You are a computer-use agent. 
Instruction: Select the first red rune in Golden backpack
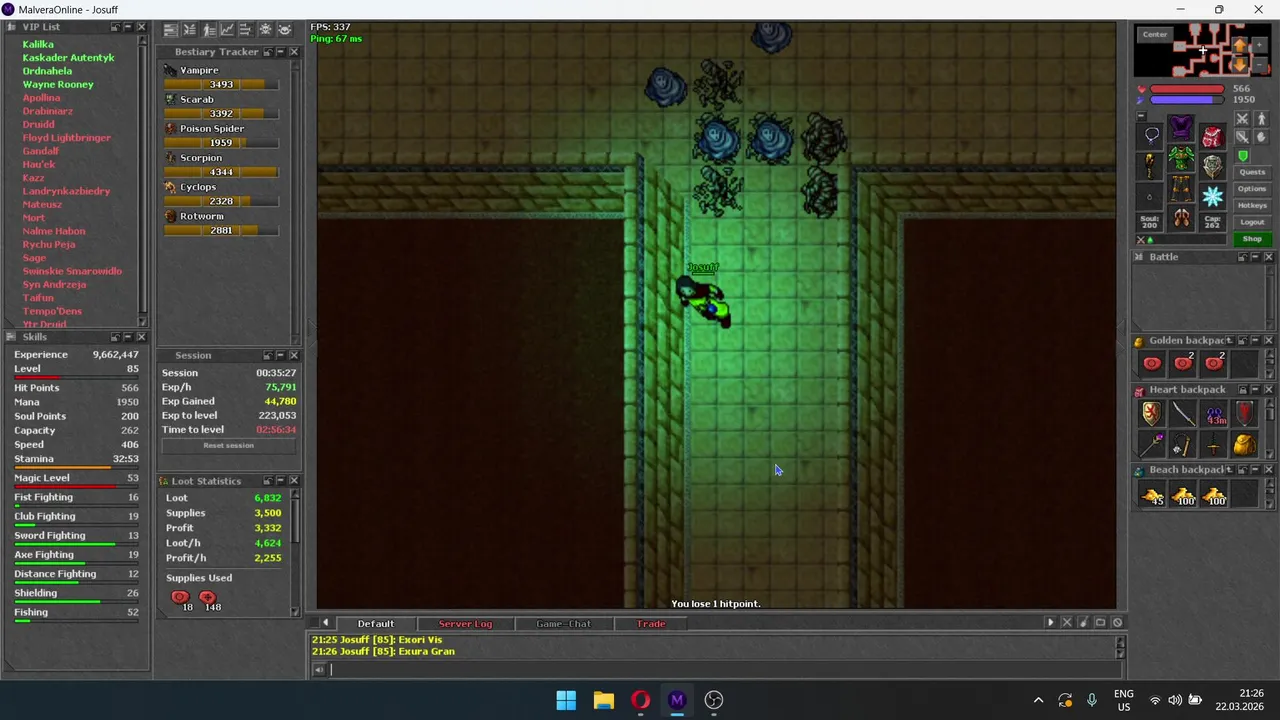[1152, 364]
